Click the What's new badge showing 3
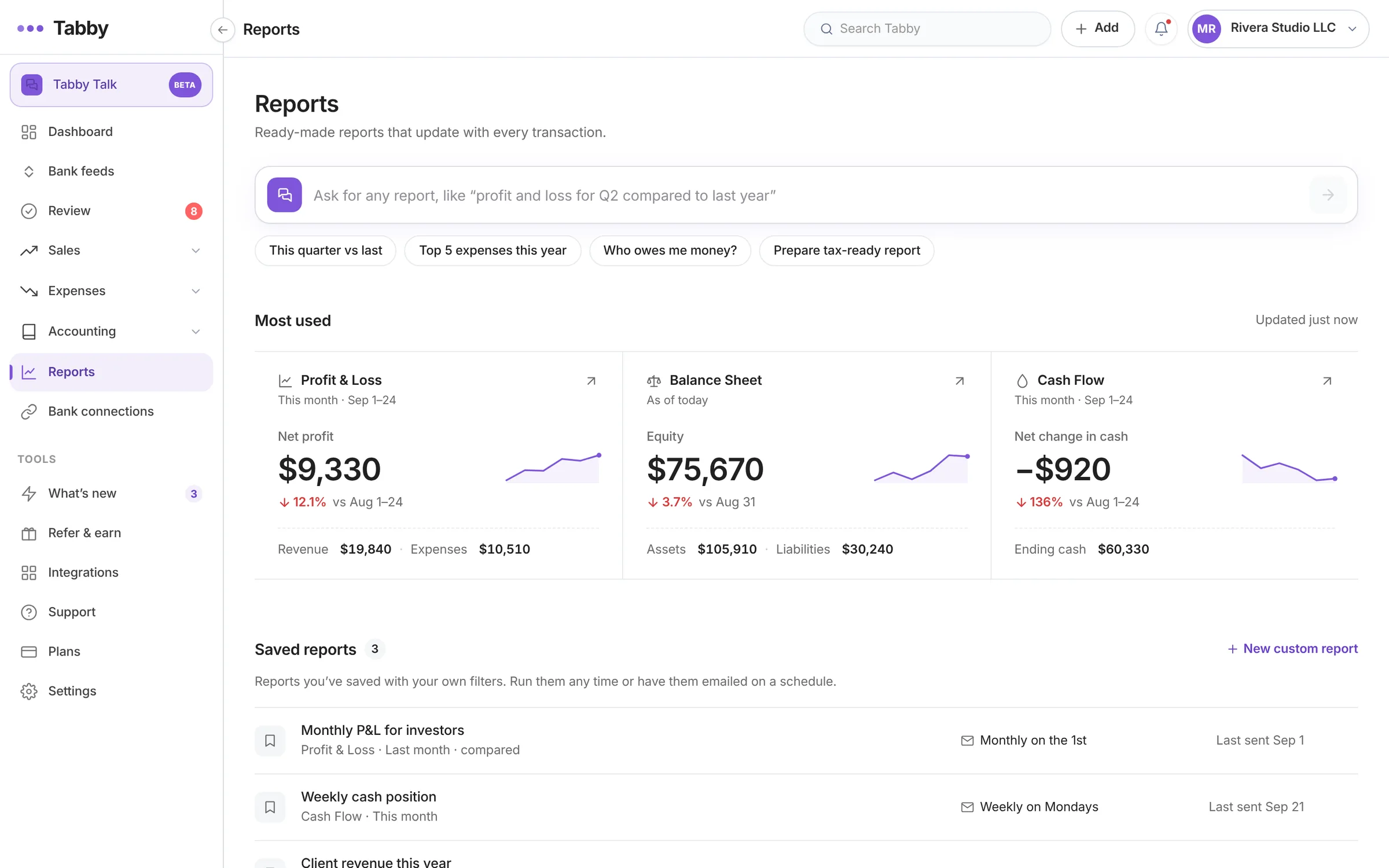This screenshot has height=868, width=1389. [x=193, y=494]
